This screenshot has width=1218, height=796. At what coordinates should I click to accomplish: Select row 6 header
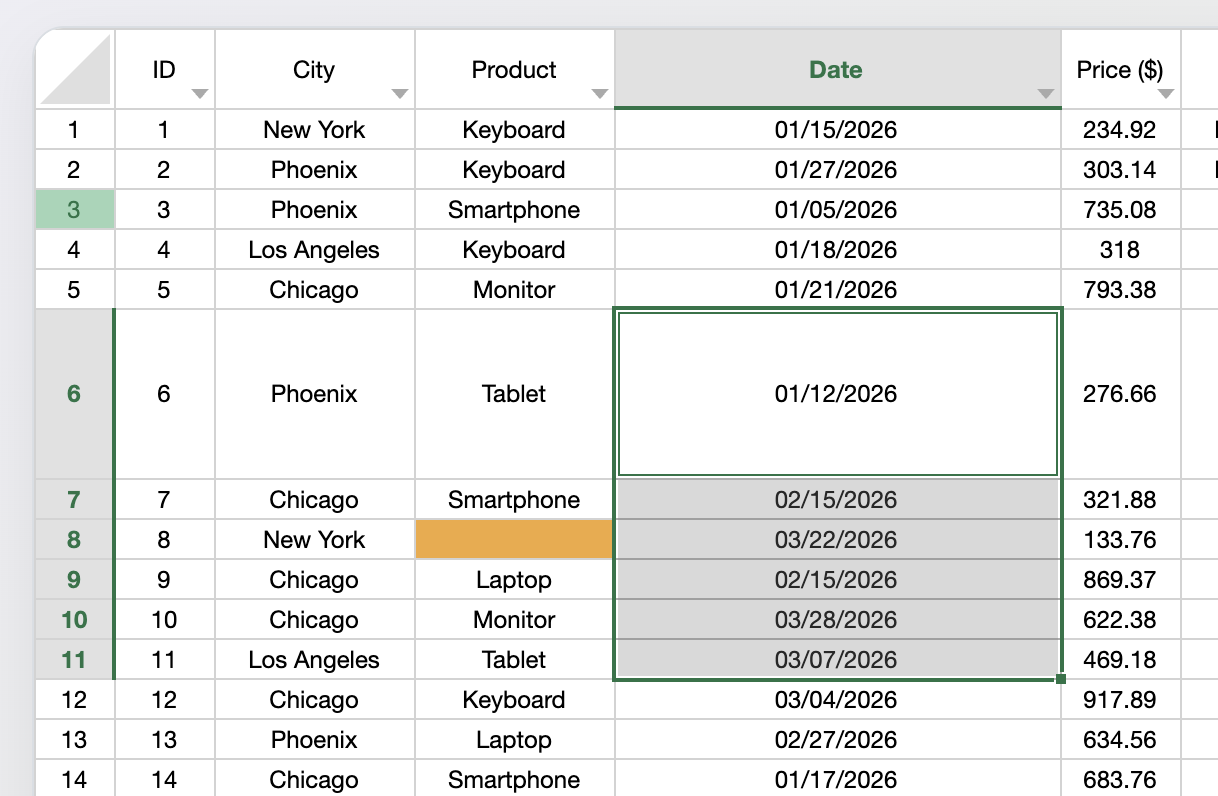pyautogui.click(x=74, y=394)
